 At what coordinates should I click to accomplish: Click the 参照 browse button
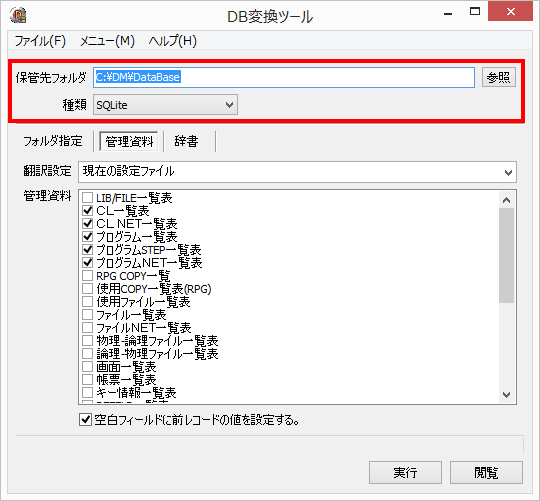tap(498, 77)
